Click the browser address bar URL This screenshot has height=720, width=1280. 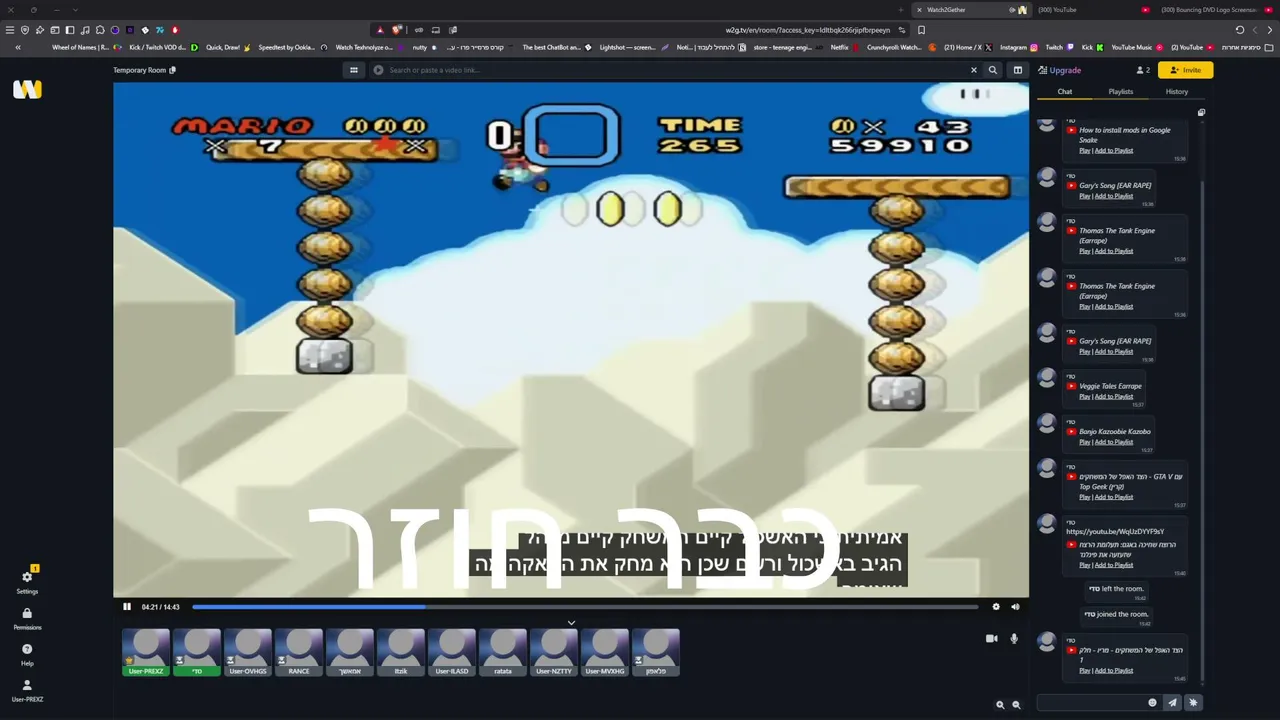pos(807,30)
